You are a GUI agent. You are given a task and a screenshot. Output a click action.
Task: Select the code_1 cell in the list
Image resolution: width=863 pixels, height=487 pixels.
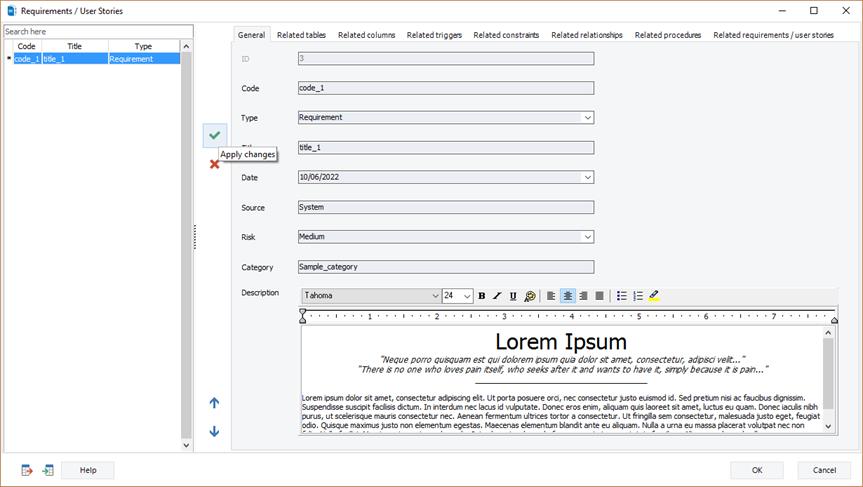point(28,59)
